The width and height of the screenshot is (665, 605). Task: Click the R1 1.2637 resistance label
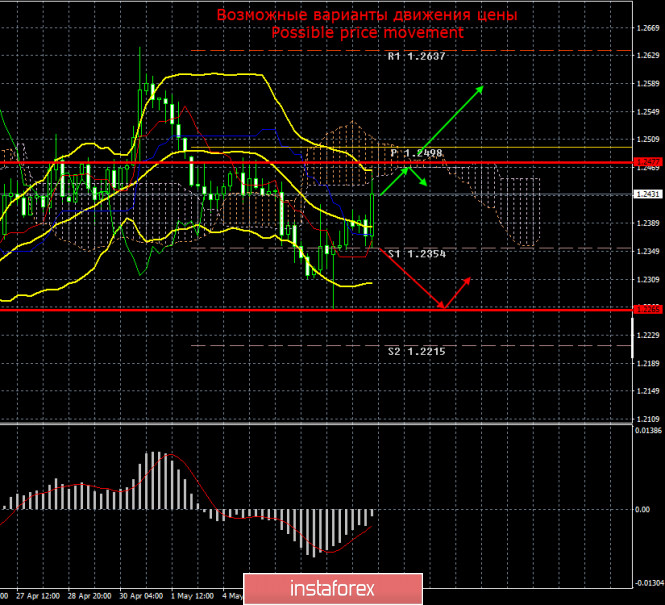pos(416,56)
